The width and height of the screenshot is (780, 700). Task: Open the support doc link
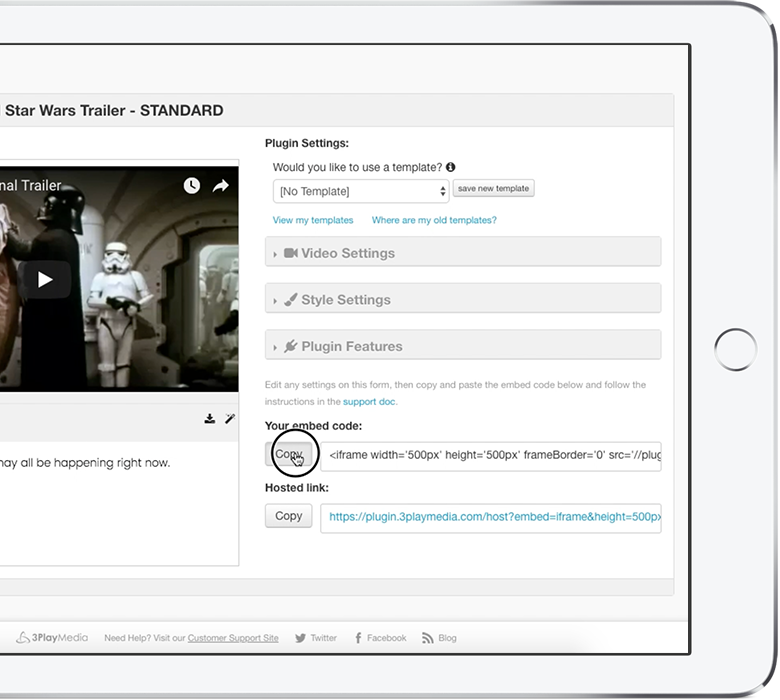coord(370,401)
